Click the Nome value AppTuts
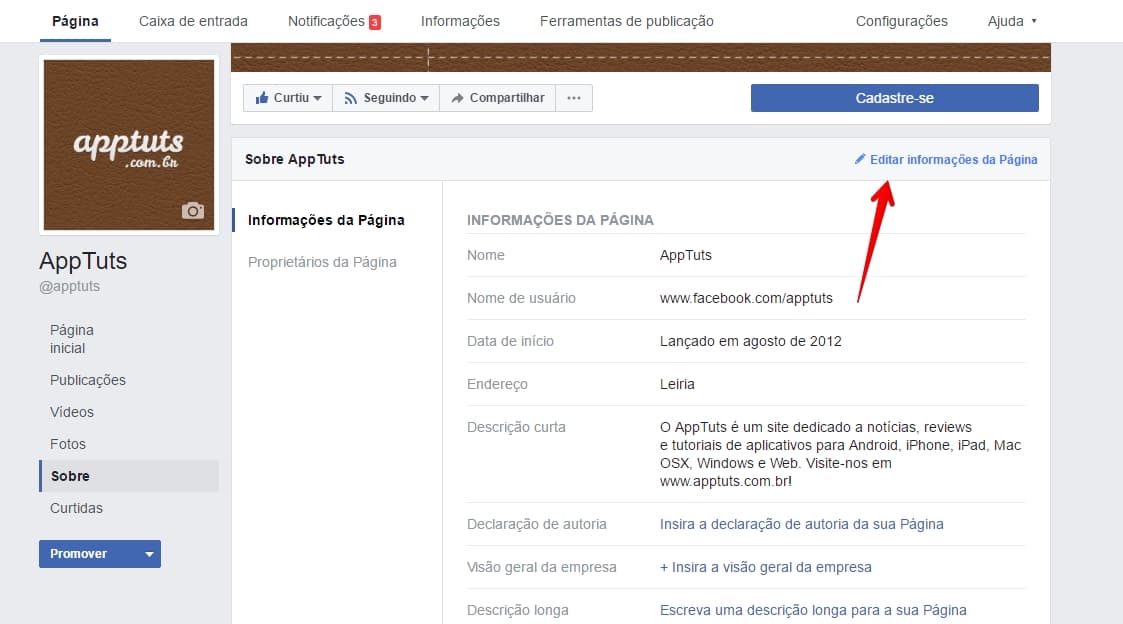Viewport: 1123px width, 624px height. pos(685,255)
